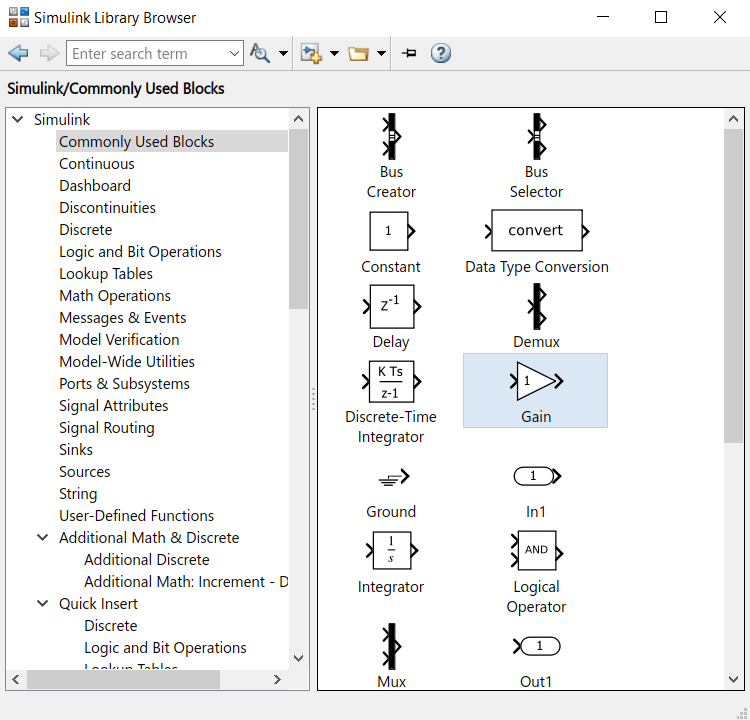
Task: Open the String library
Action: (x=78, y=493)
